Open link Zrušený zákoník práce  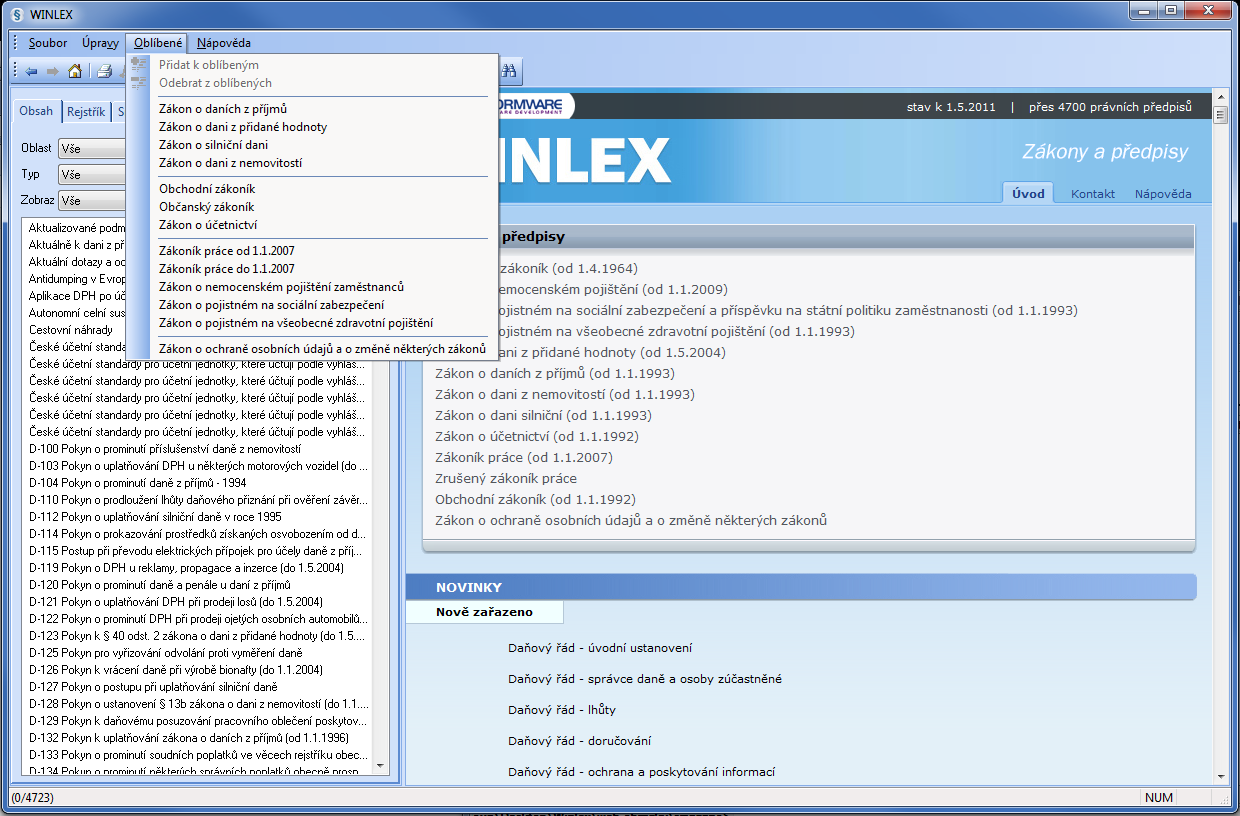tap(505, 478)
